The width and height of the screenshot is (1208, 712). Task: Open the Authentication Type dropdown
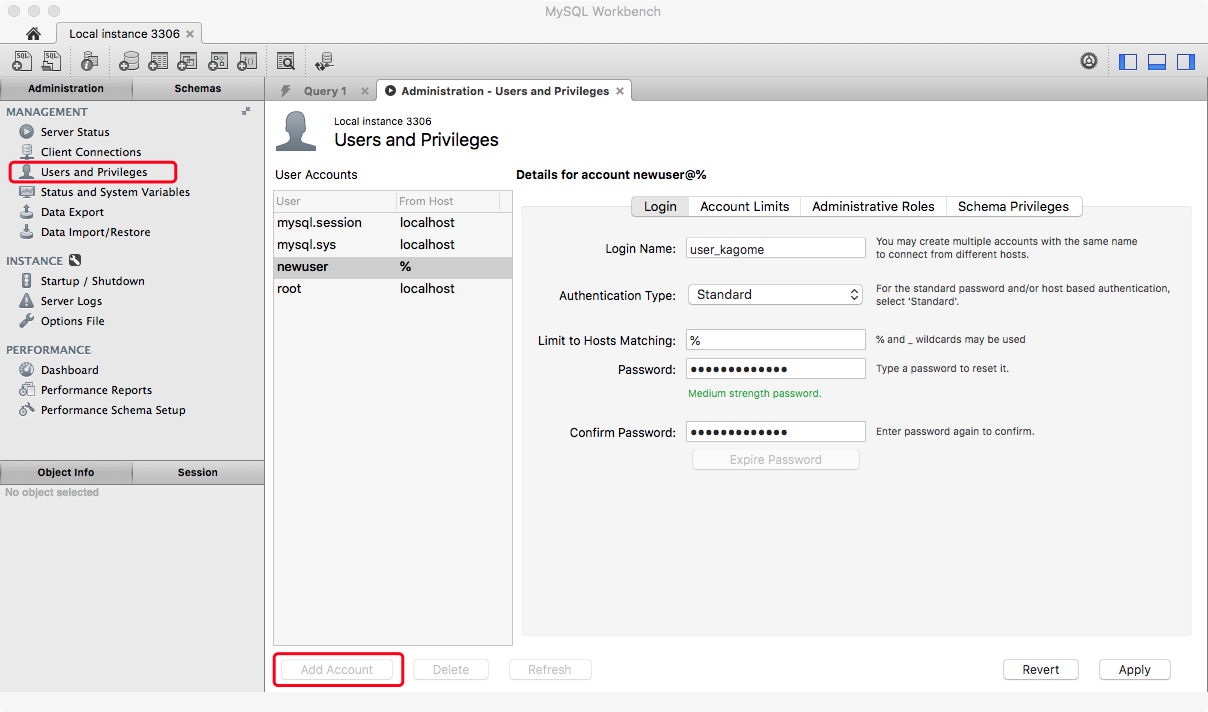[775, 295]
